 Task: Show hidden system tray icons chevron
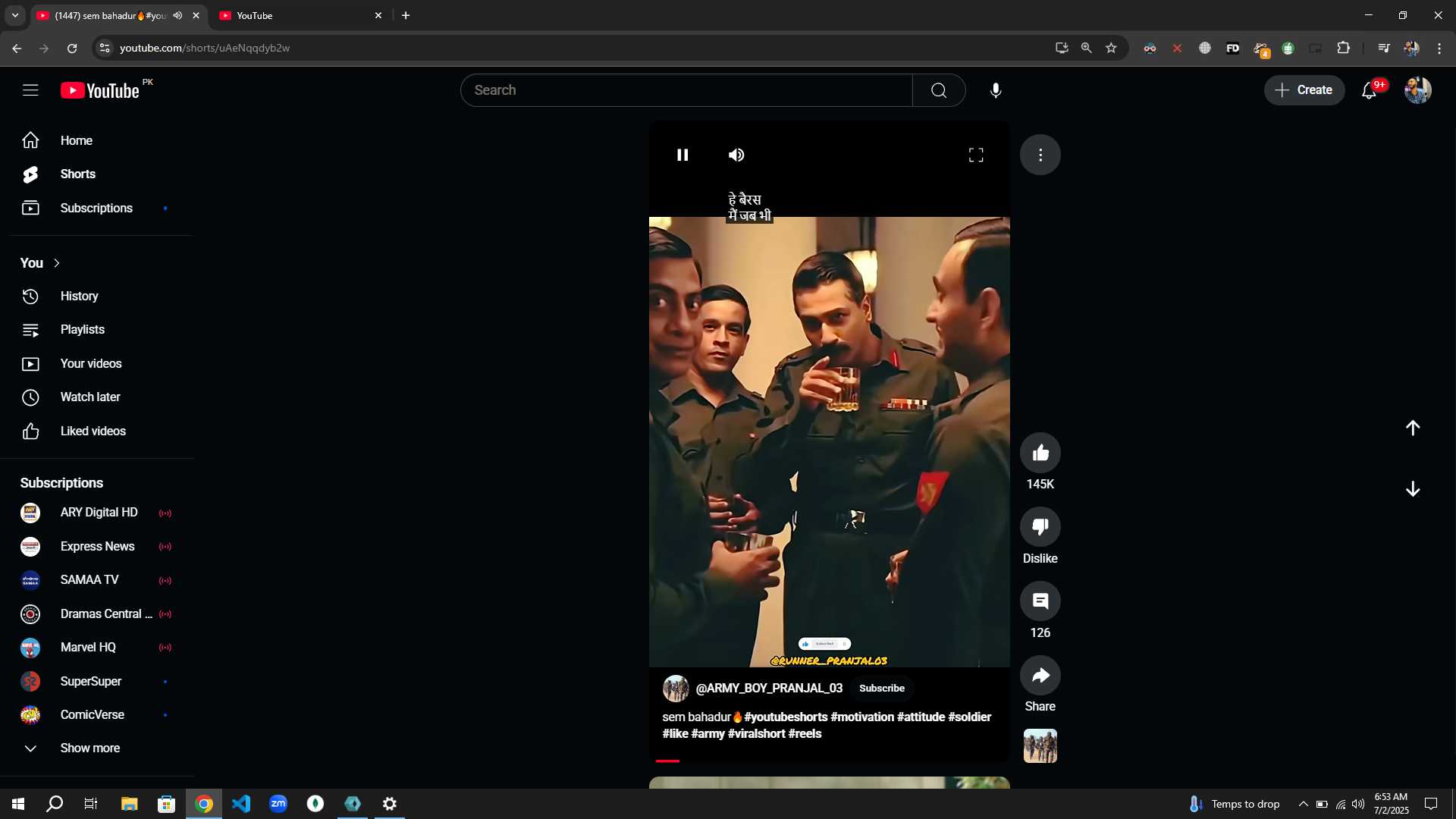point(1303,804)
